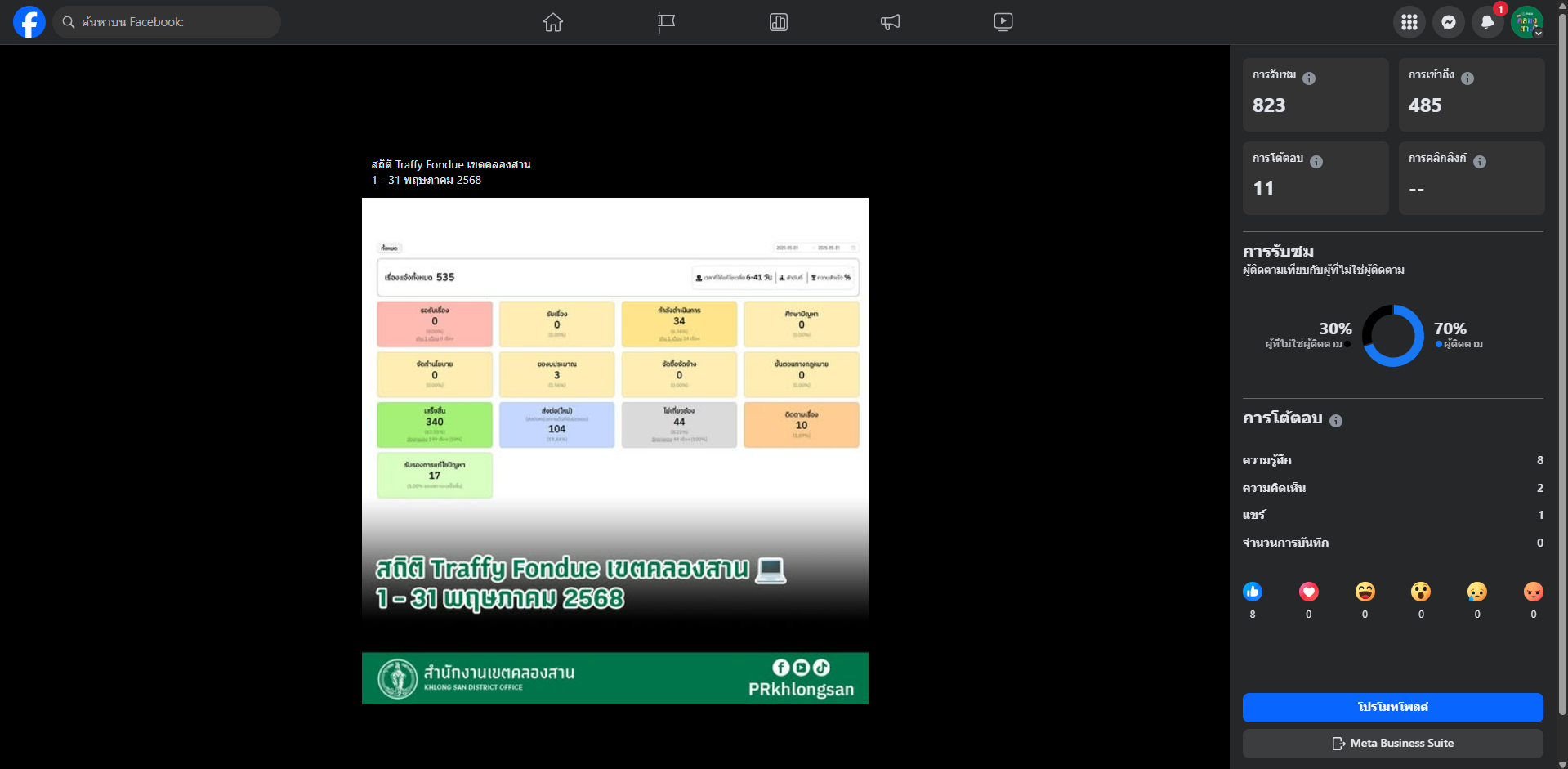1568x769 pixels.
Task: Open Messenger chat icon
Action: [1449, 22]
